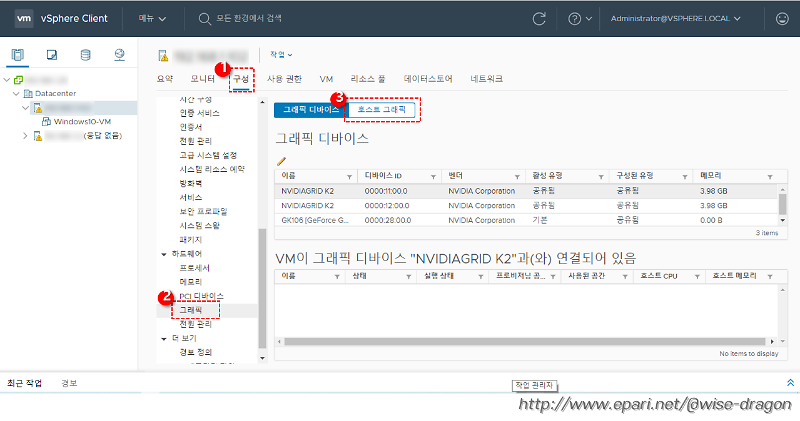The image size is (800, 421).
Task: Collapse the selected host tree node
Action: [x=26, y=108]
